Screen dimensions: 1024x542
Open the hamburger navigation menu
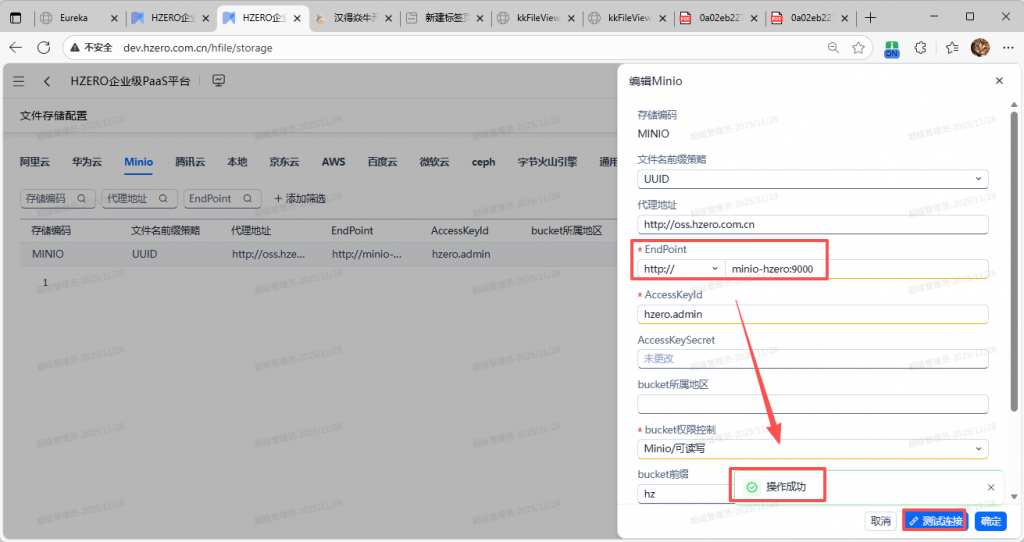19,81
